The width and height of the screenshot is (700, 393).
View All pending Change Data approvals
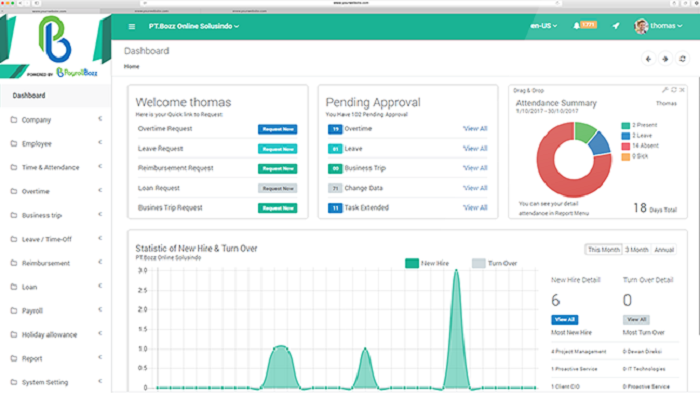(475, 188)
